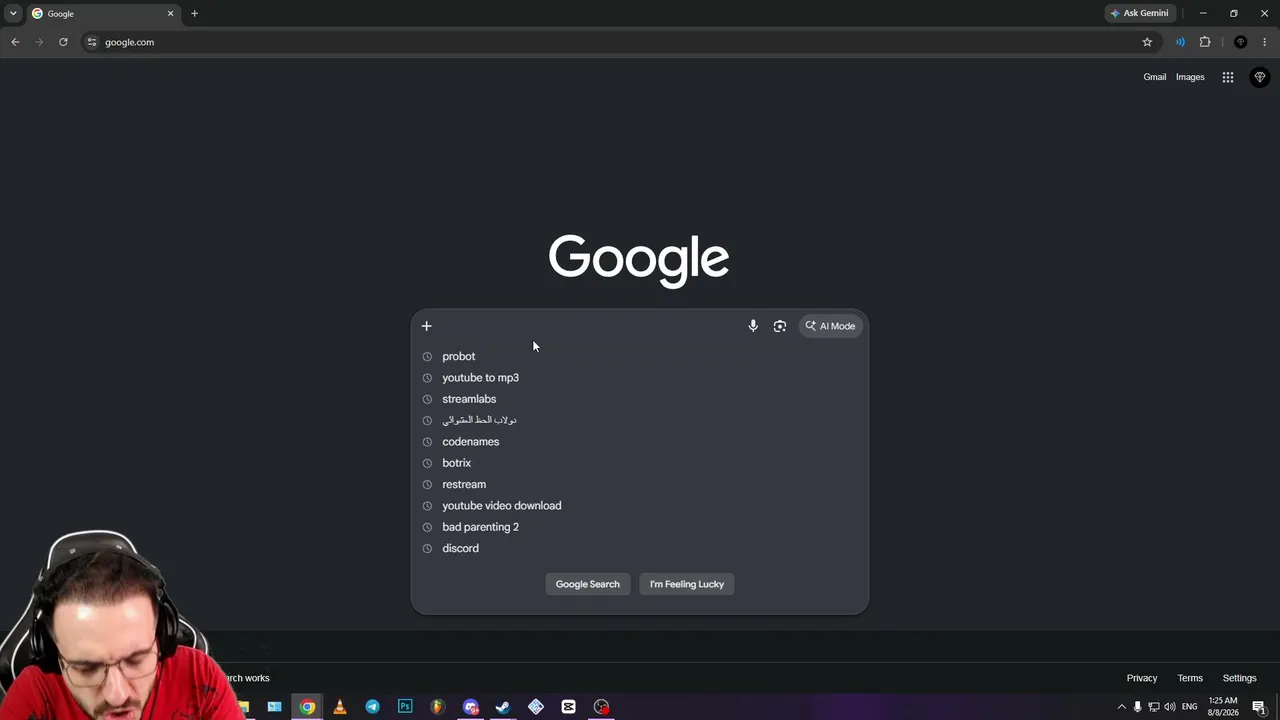Go back to the previous page
Screen dimensions: 1280x720
pyautogui.click(x=15, y=42)
